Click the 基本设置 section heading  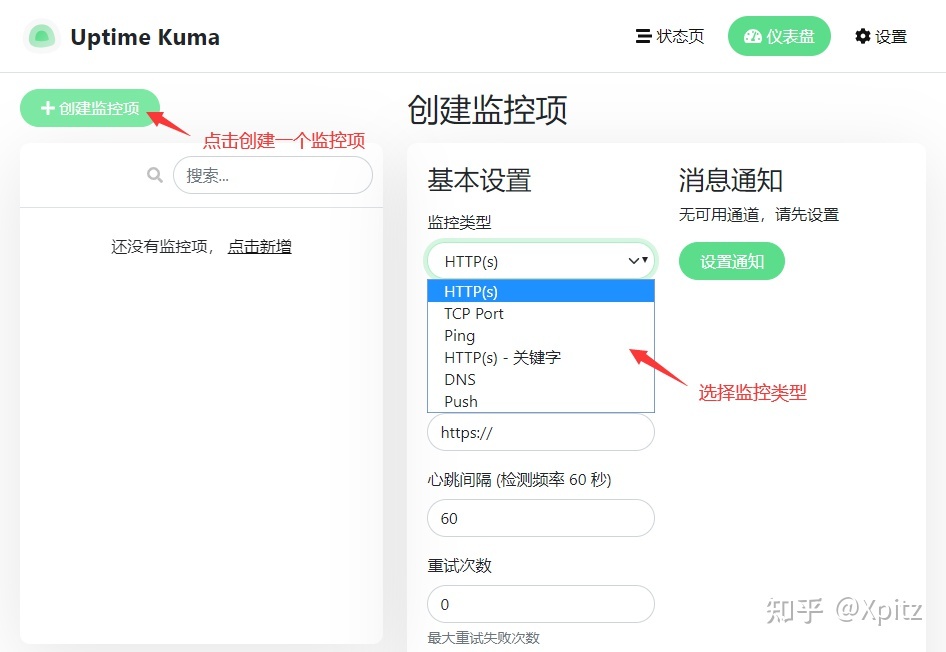479,180
